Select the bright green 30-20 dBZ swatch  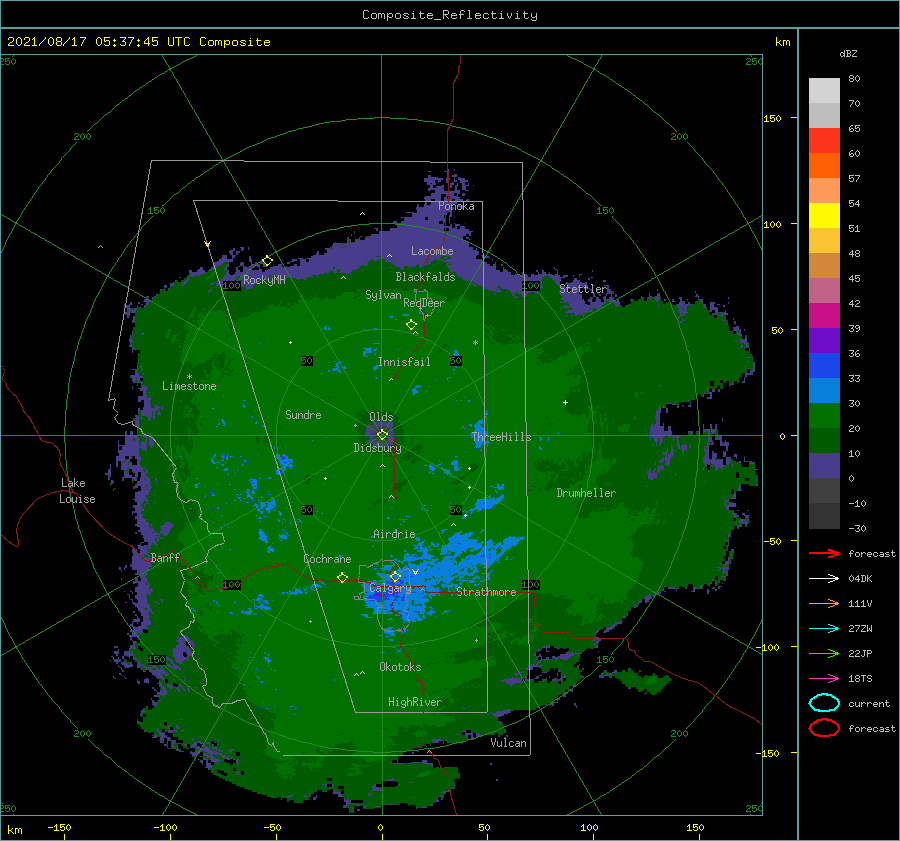[x=824, y=416]
